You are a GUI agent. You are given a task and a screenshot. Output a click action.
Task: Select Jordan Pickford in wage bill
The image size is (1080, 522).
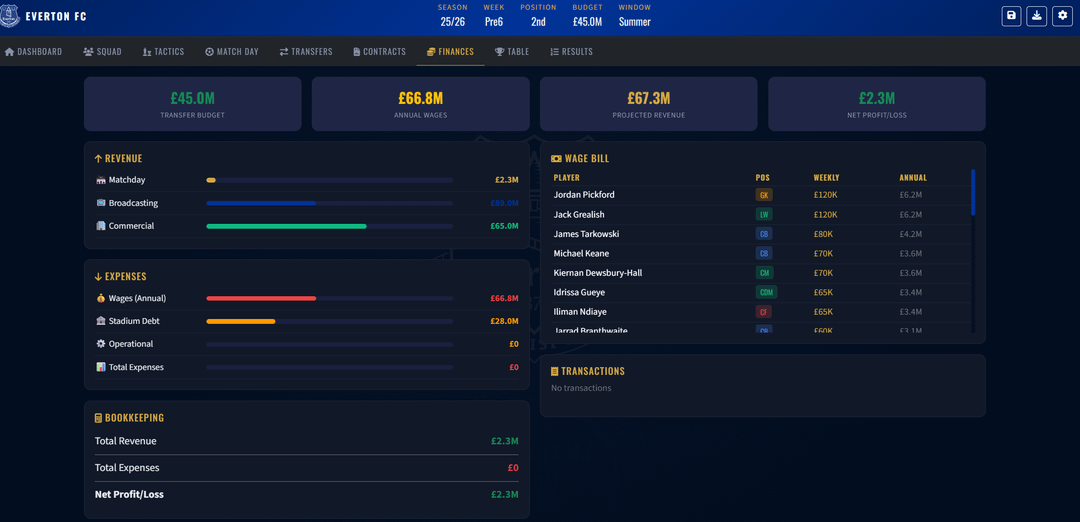pyautogui.click(x=584, y=195)
